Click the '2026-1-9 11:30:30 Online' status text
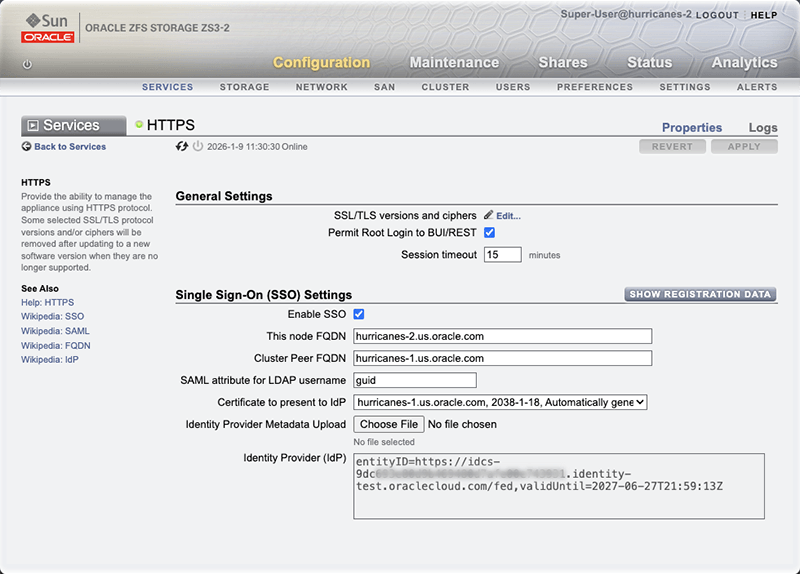Screen dimensions: 800x574 (257, 147)
